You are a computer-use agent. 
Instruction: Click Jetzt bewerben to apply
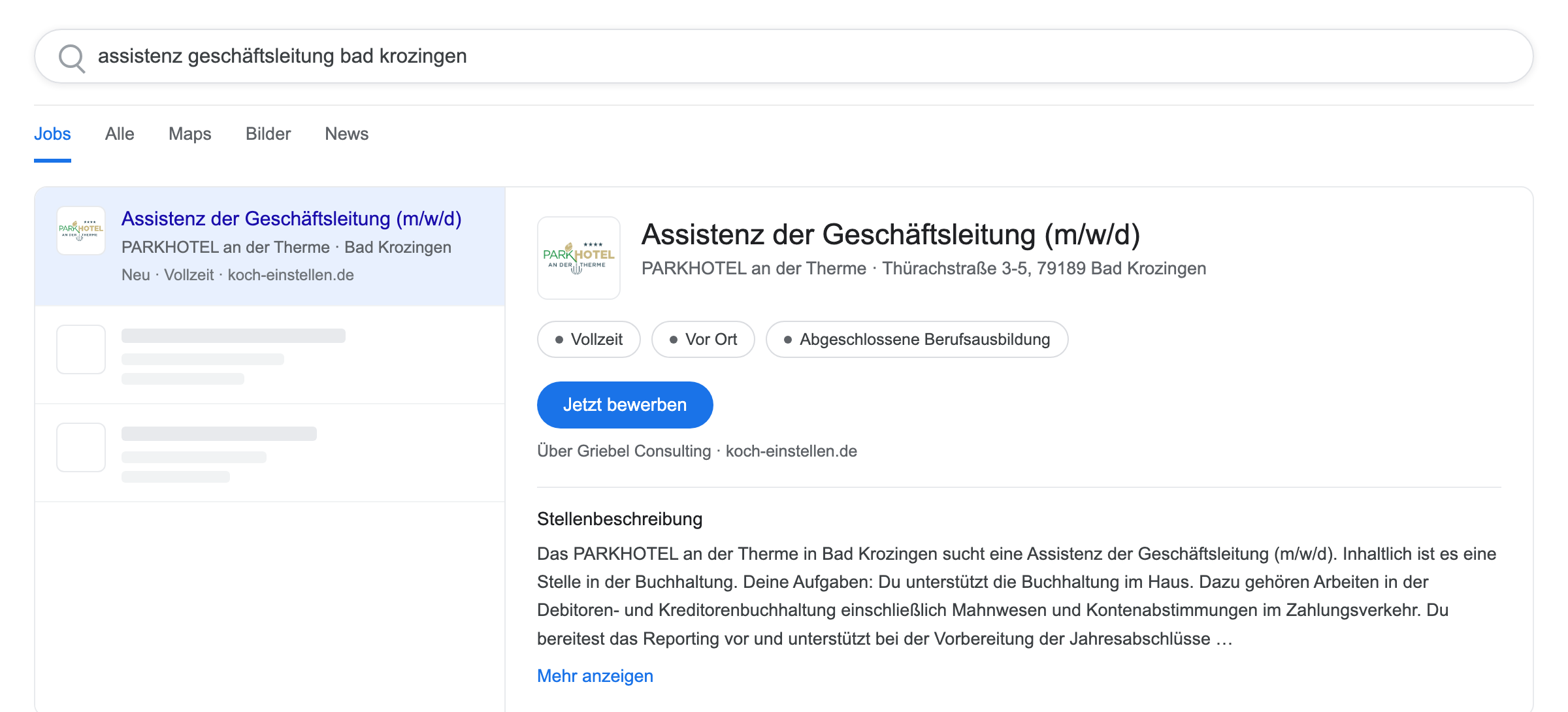click(625, 405)
